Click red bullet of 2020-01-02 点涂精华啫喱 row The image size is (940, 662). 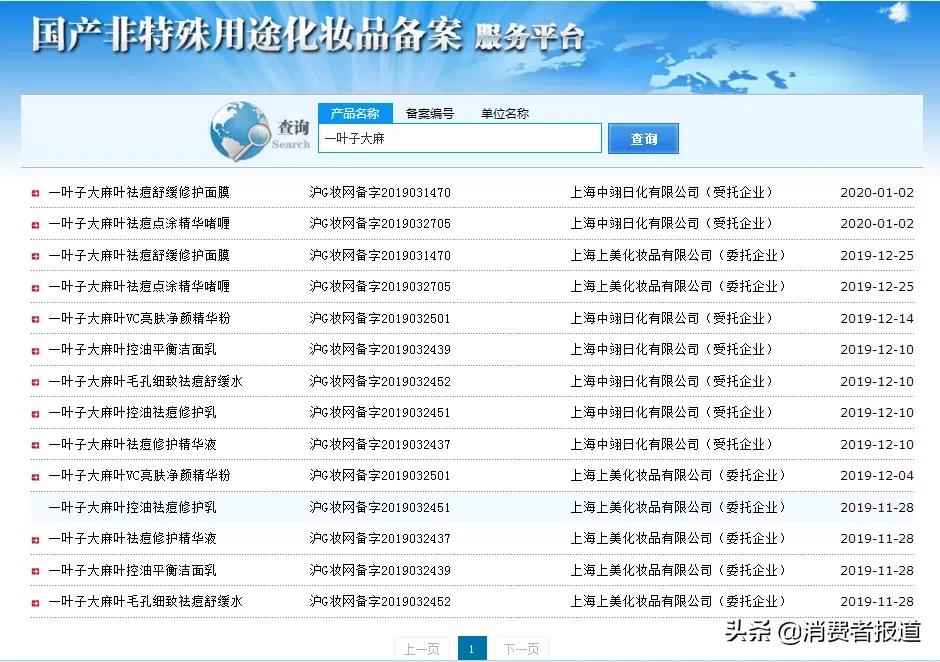click(x=35, y=225)
